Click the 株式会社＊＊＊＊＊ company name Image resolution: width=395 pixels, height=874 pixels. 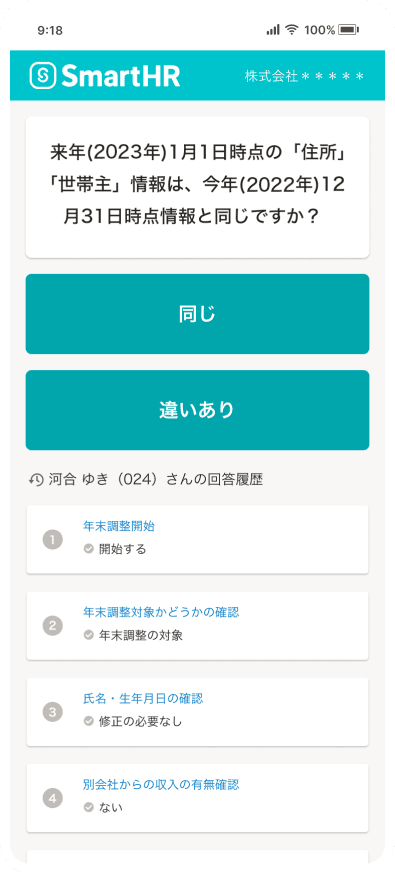coord(304,76)
